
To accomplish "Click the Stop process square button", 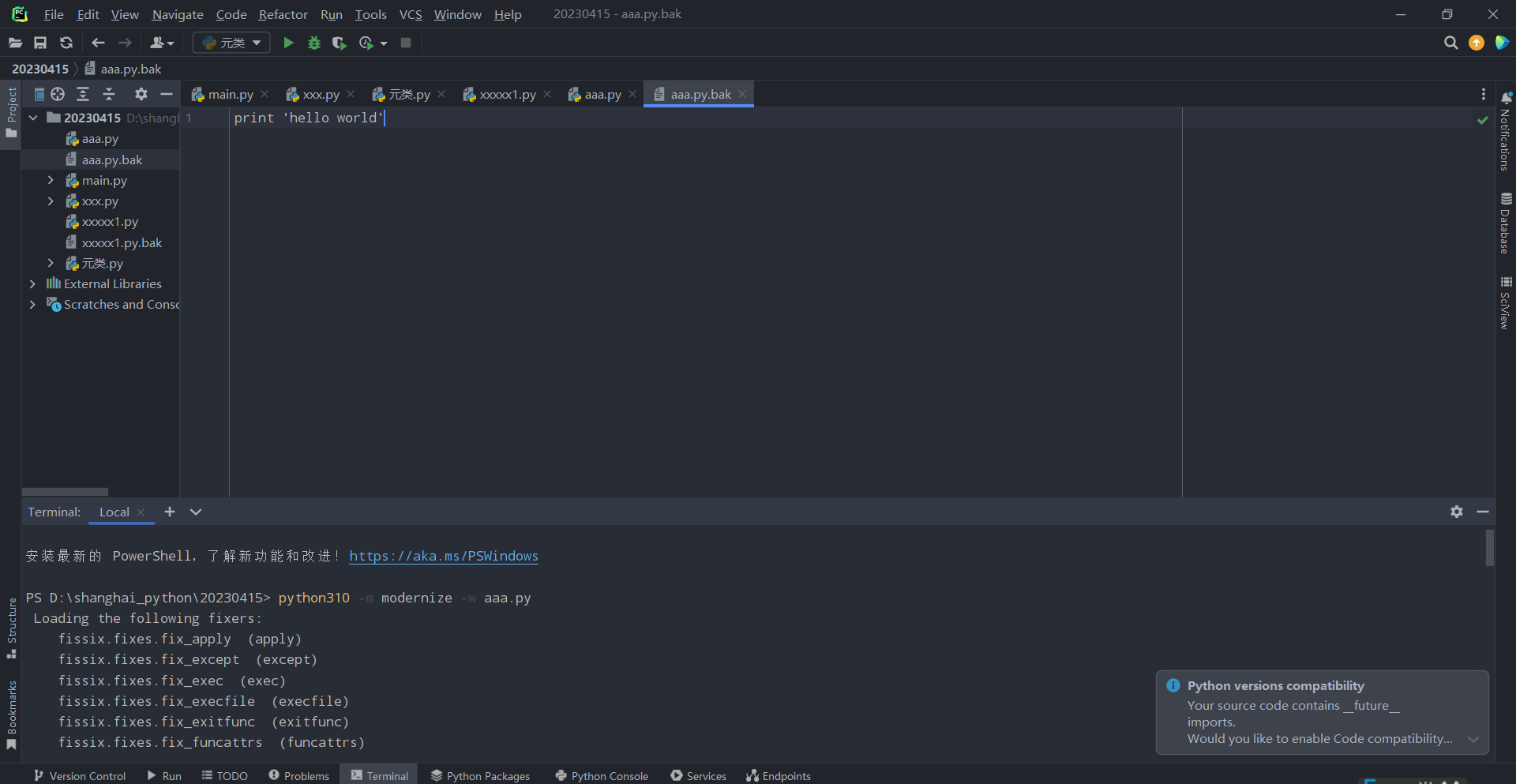I will pyautogui.click(x=406, y=43).
